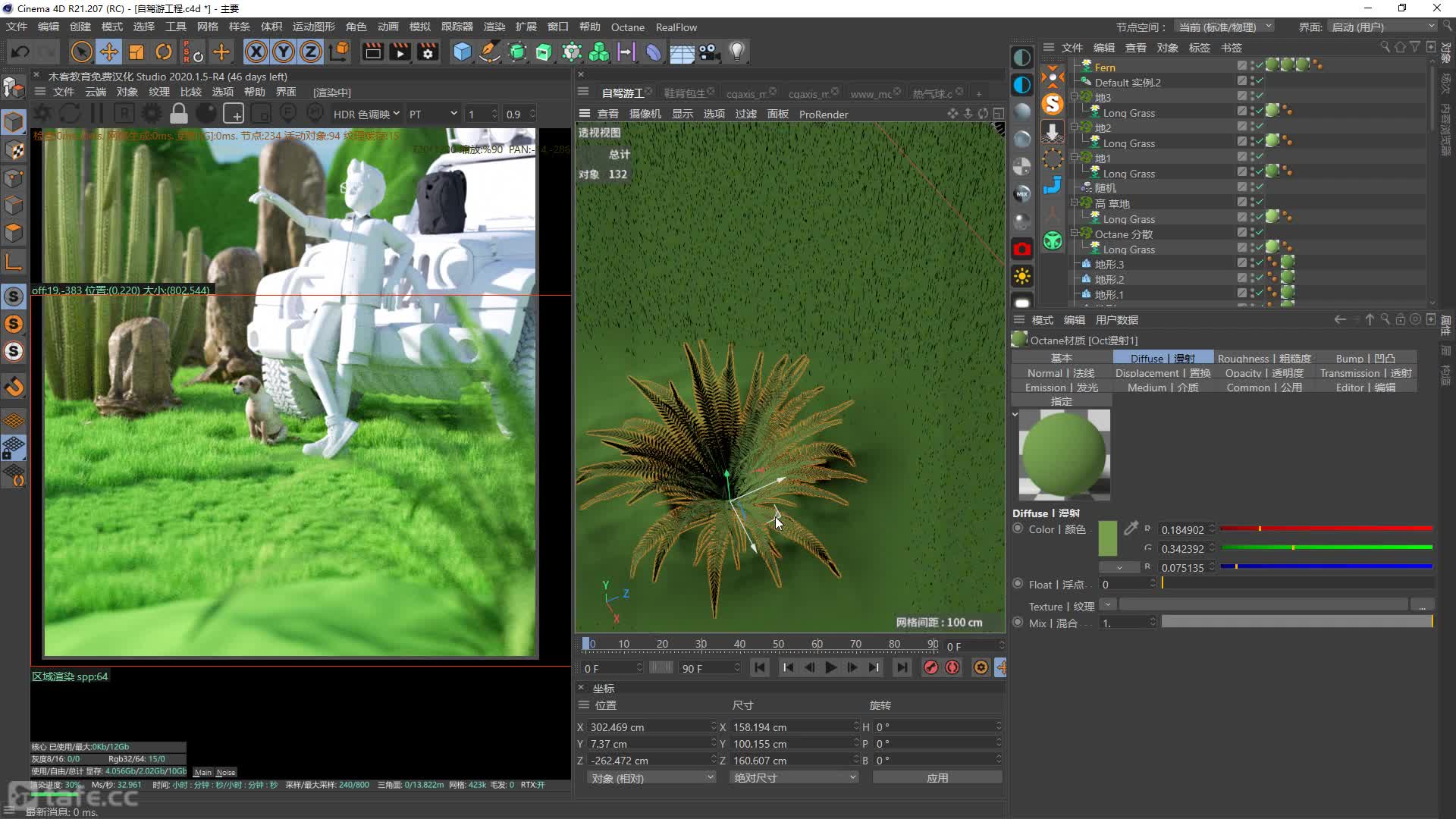Image resolution: width=1456 pixels, height=819 pixels.
Task: Open the Texture | 纹理 dropdown arrow
Action: (x=1108, y=604)
